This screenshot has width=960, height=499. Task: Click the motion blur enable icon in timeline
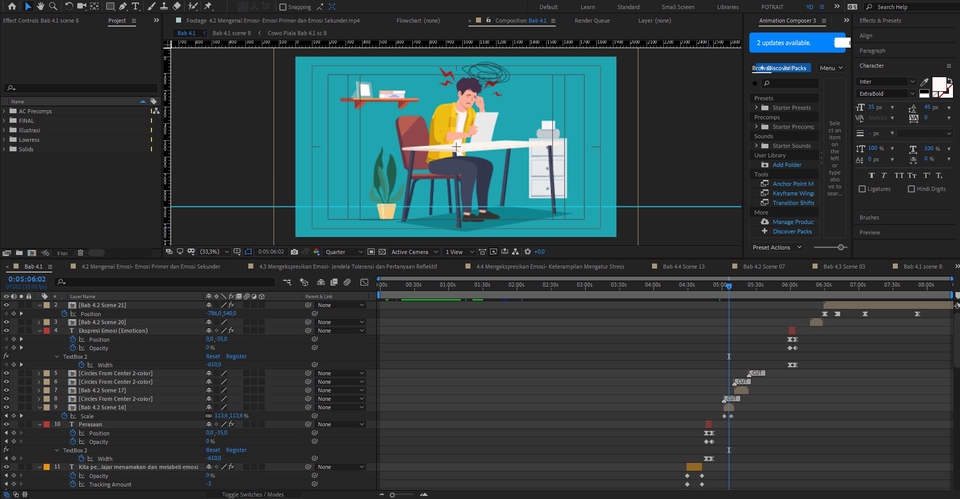[347, 282]
